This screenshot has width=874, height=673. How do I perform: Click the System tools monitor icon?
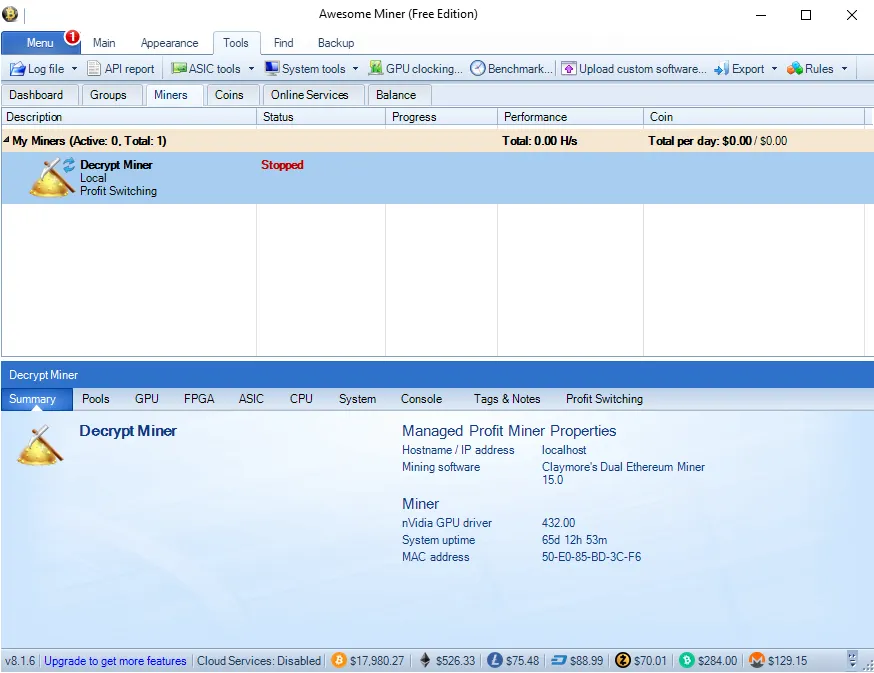coord(272,68)
